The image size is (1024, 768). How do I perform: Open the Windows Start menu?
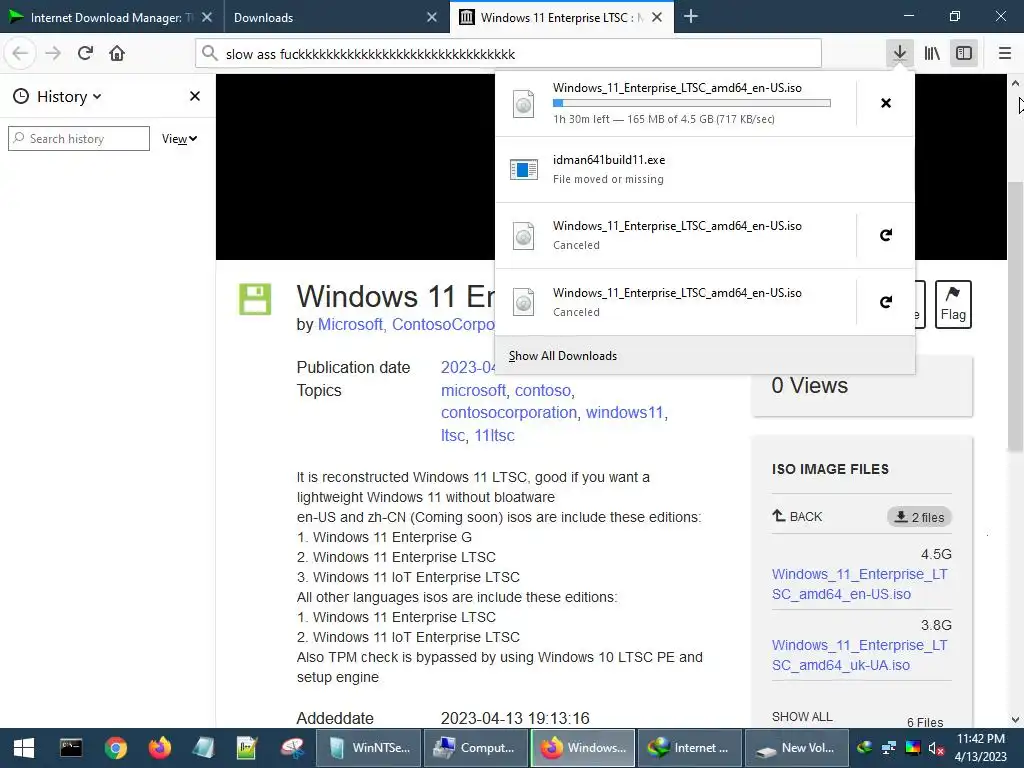pyautogui.click(x=24, y=748)
